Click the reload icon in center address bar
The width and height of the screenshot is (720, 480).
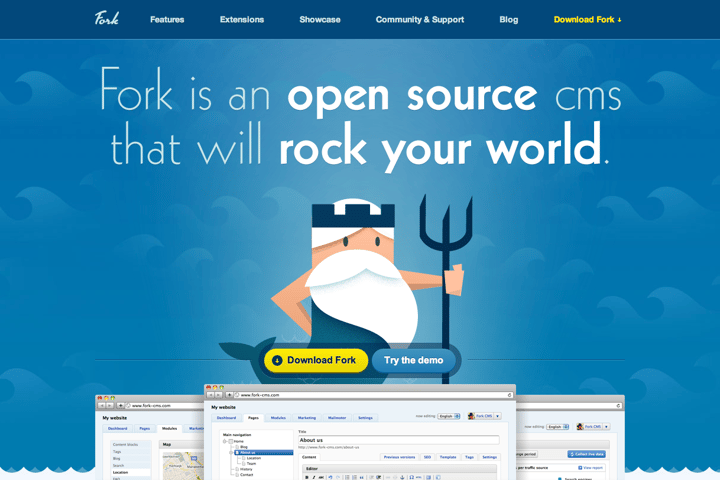[x=509, y=395]
